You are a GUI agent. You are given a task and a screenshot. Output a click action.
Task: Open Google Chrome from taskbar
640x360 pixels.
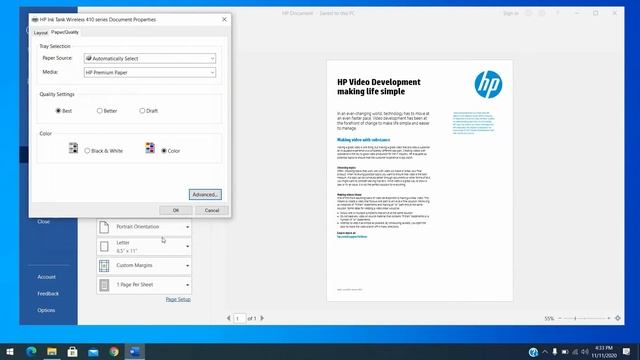pyautogui.click(x=114, y=351)
